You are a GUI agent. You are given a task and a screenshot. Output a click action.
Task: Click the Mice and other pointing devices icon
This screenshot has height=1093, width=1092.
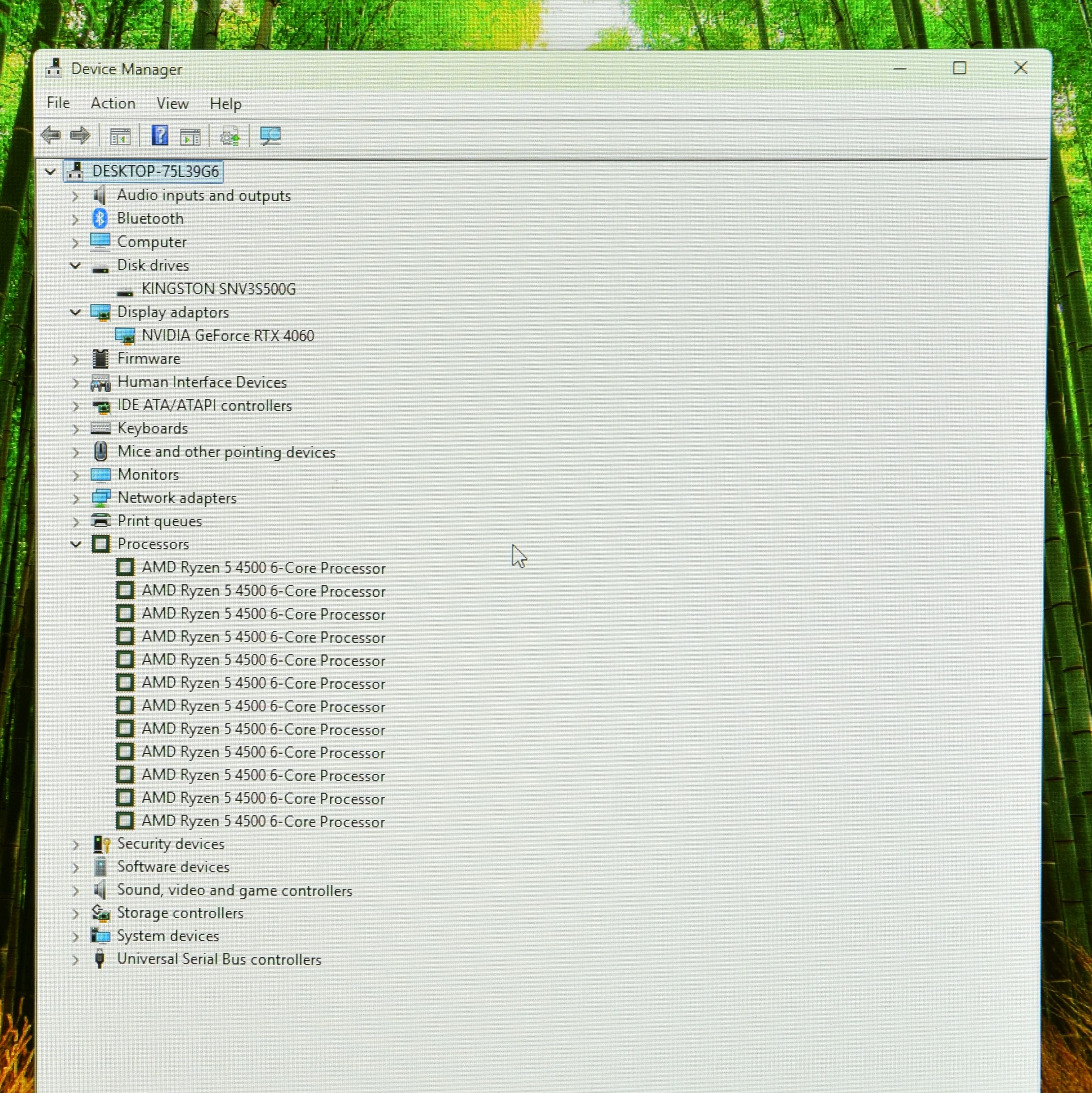click(101, 451)
